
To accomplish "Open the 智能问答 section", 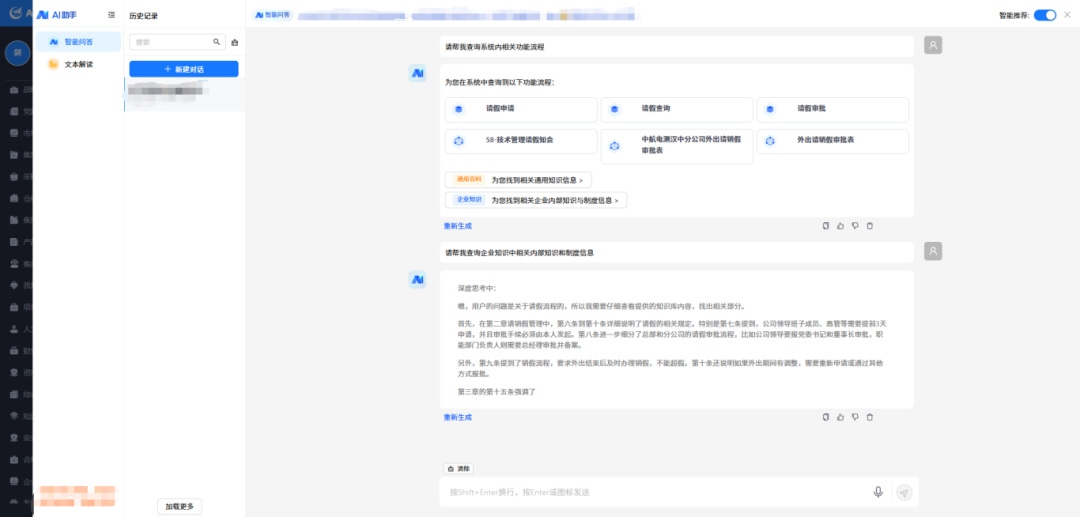I will point(79,42).
